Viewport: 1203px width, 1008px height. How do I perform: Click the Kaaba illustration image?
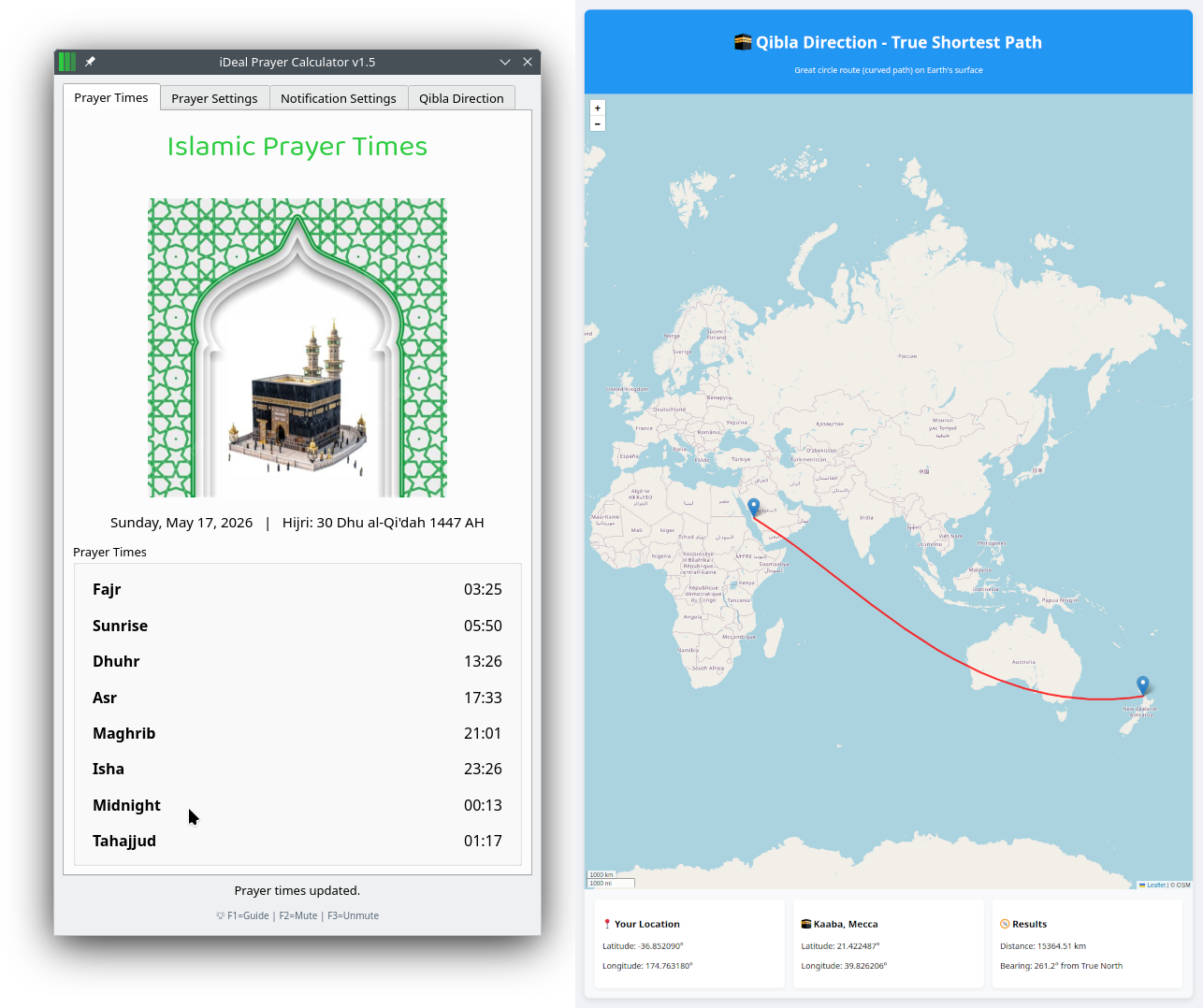point(297,347)
